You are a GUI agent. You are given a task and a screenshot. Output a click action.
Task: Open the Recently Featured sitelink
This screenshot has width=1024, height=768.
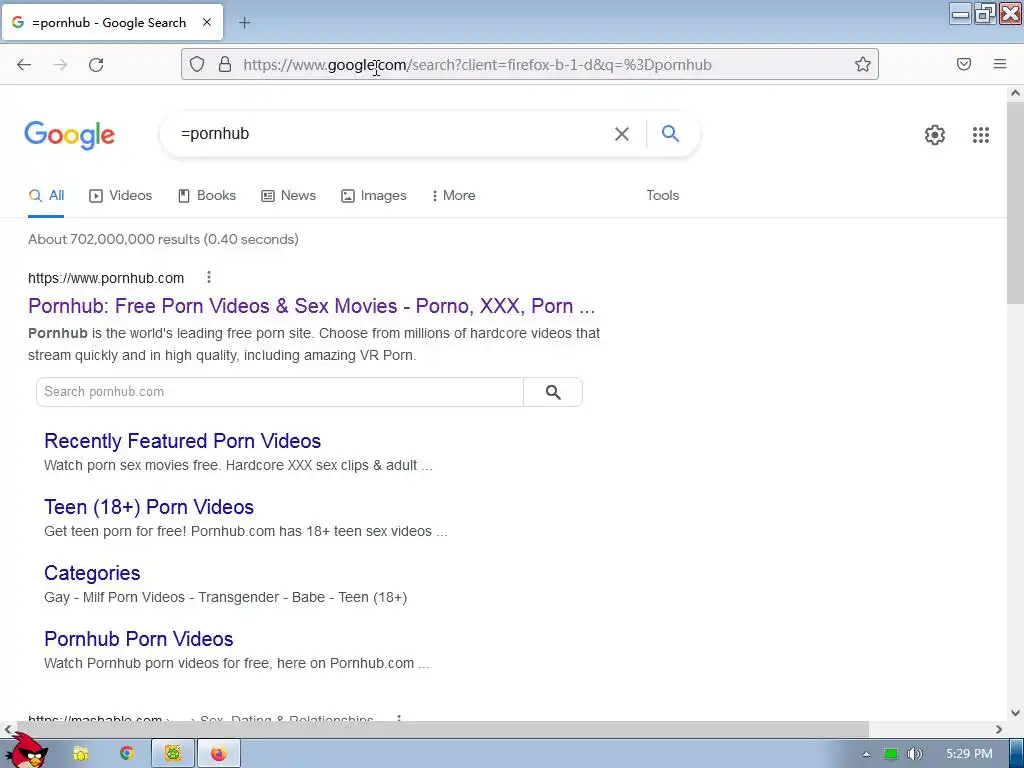click(x=182, y=441)
